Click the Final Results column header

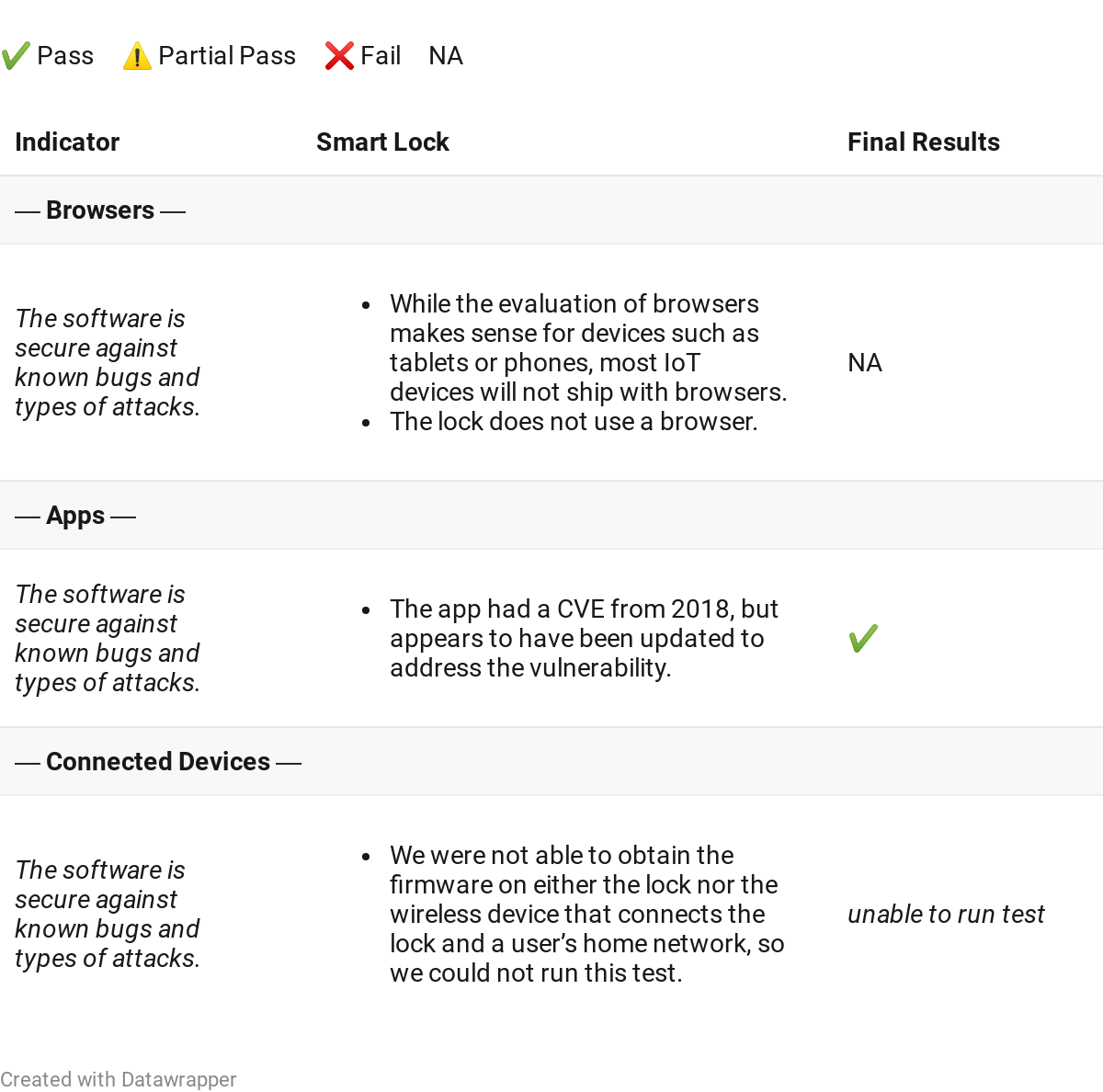[x=923, y=142]
